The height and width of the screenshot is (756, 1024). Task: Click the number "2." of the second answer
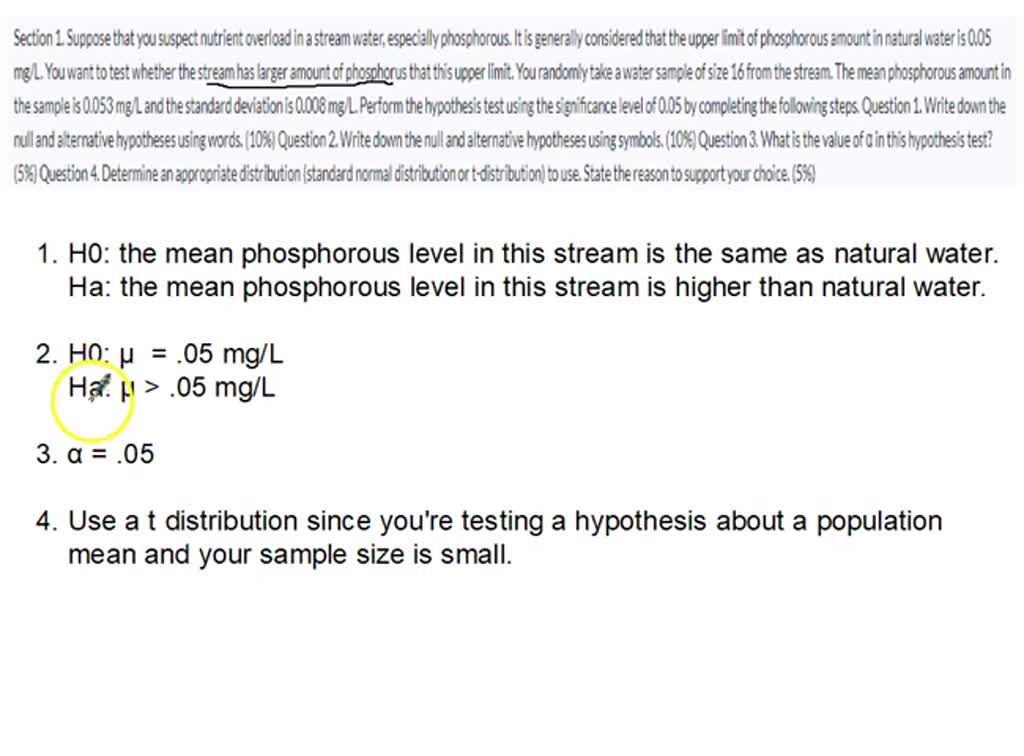tap(47, 354)
